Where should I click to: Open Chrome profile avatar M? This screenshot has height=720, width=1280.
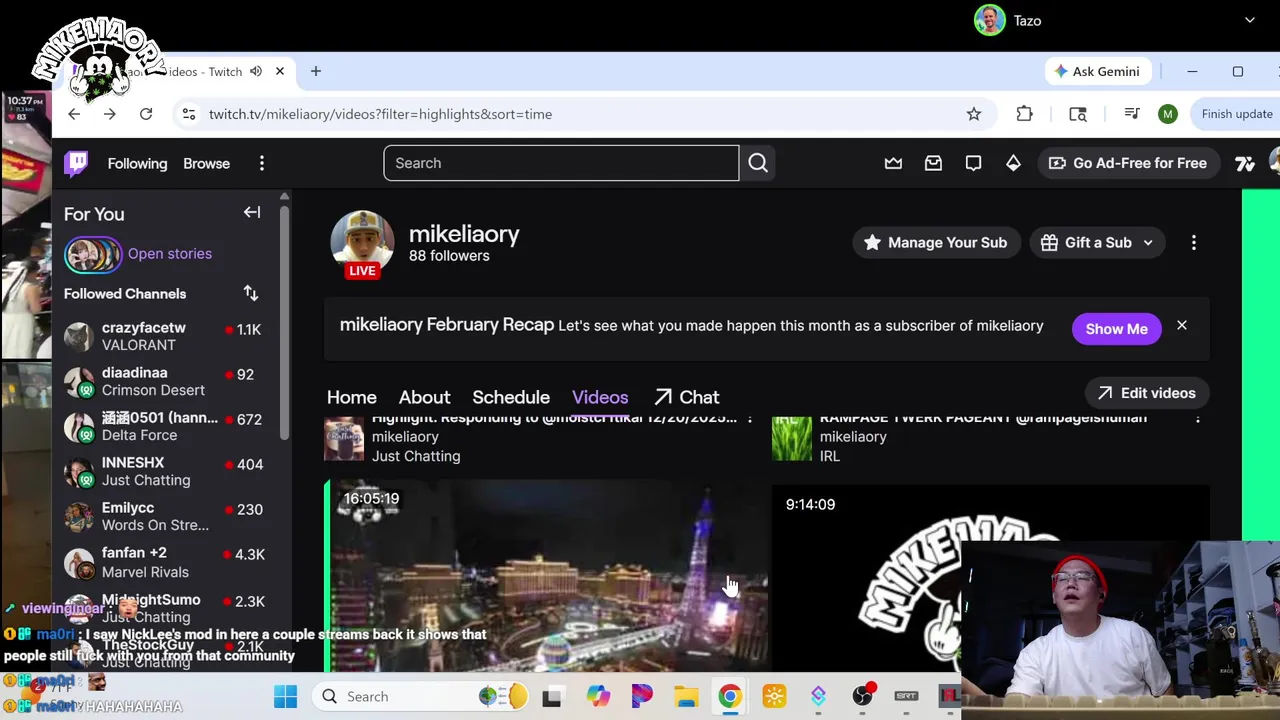(x=1168, y=114)
